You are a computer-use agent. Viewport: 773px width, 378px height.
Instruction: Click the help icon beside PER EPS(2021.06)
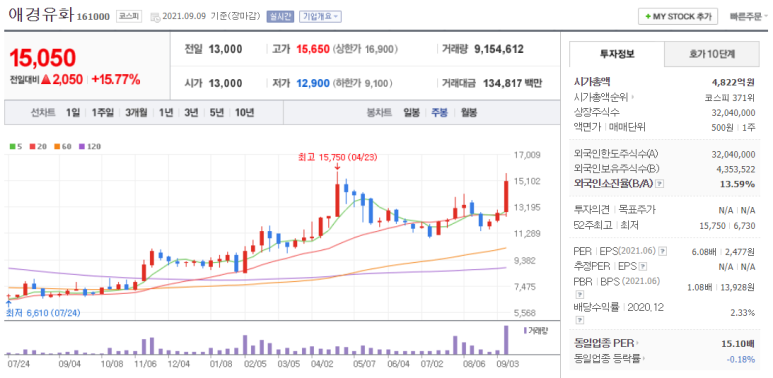[x=663, y=251]
